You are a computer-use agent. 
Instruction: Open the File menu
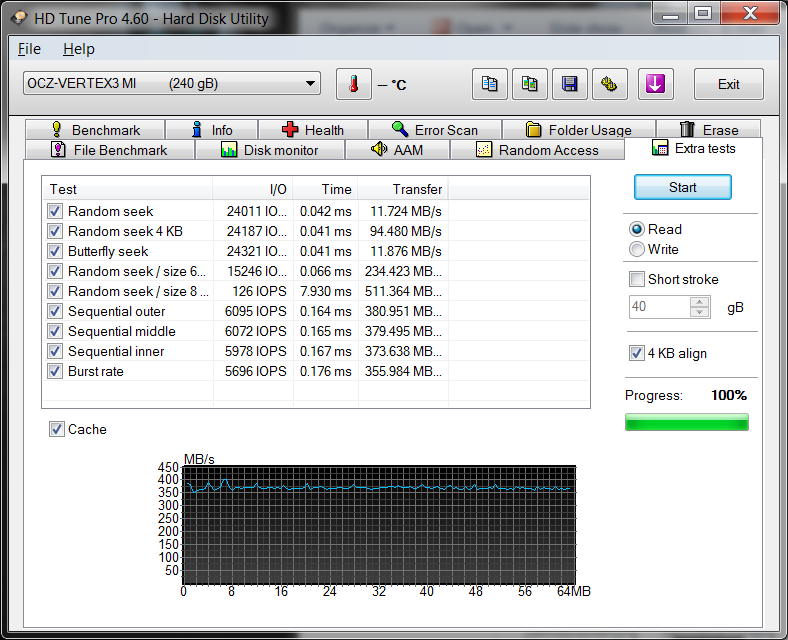[x=29, y=49]
